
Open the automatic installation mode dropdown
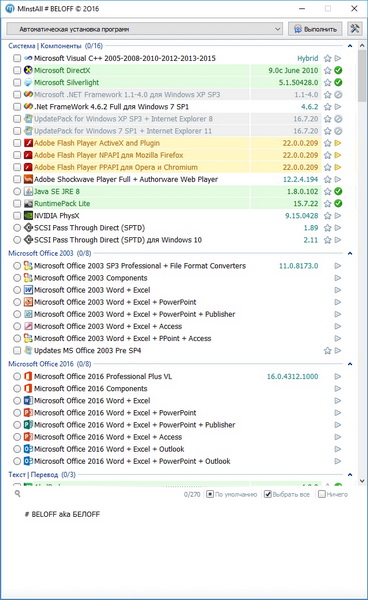(145, 29)
